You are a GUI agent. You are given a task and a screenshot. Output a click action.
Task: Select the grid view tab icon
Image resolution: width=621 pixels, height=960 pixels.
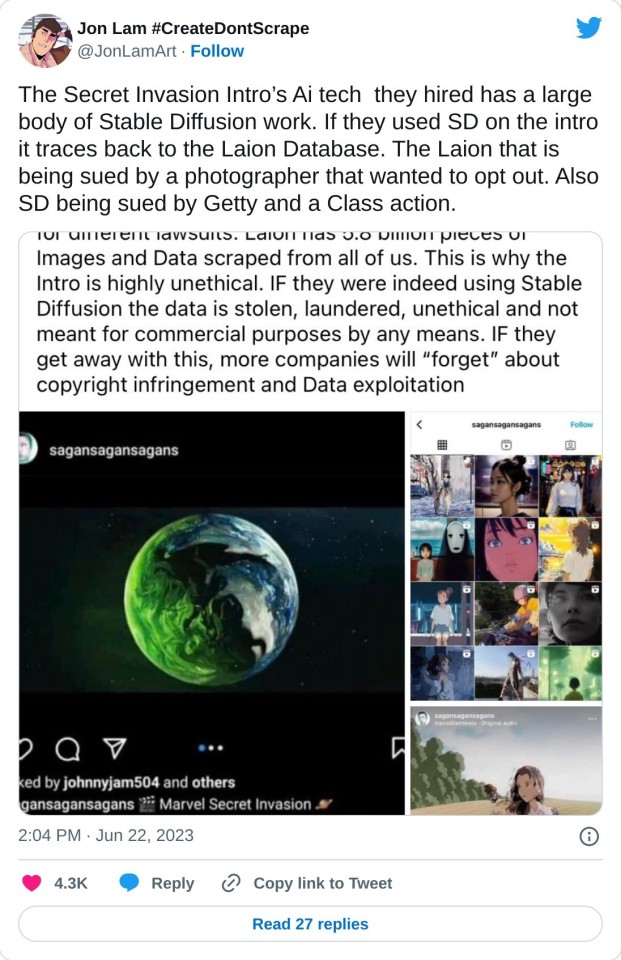[x=442, y=445]
